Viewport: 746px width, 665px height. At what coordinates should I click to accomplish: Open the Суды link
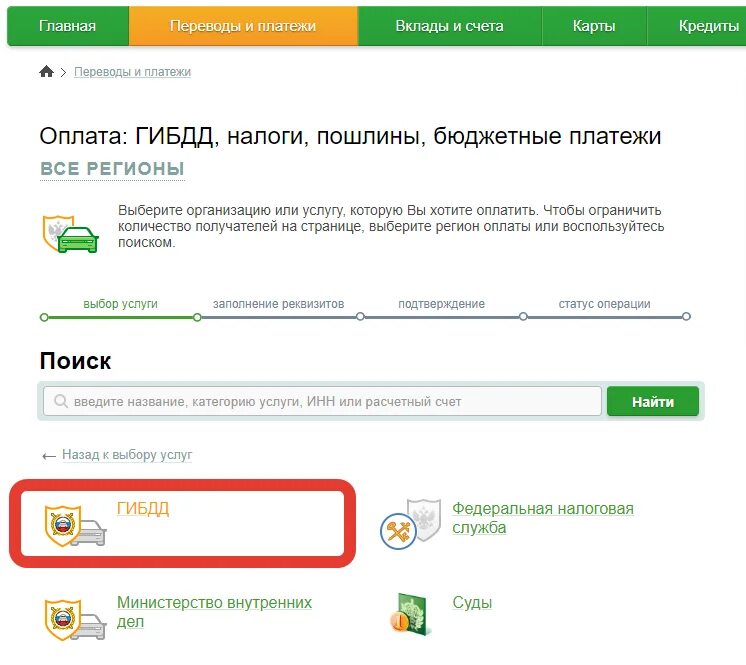pos(472,603)
